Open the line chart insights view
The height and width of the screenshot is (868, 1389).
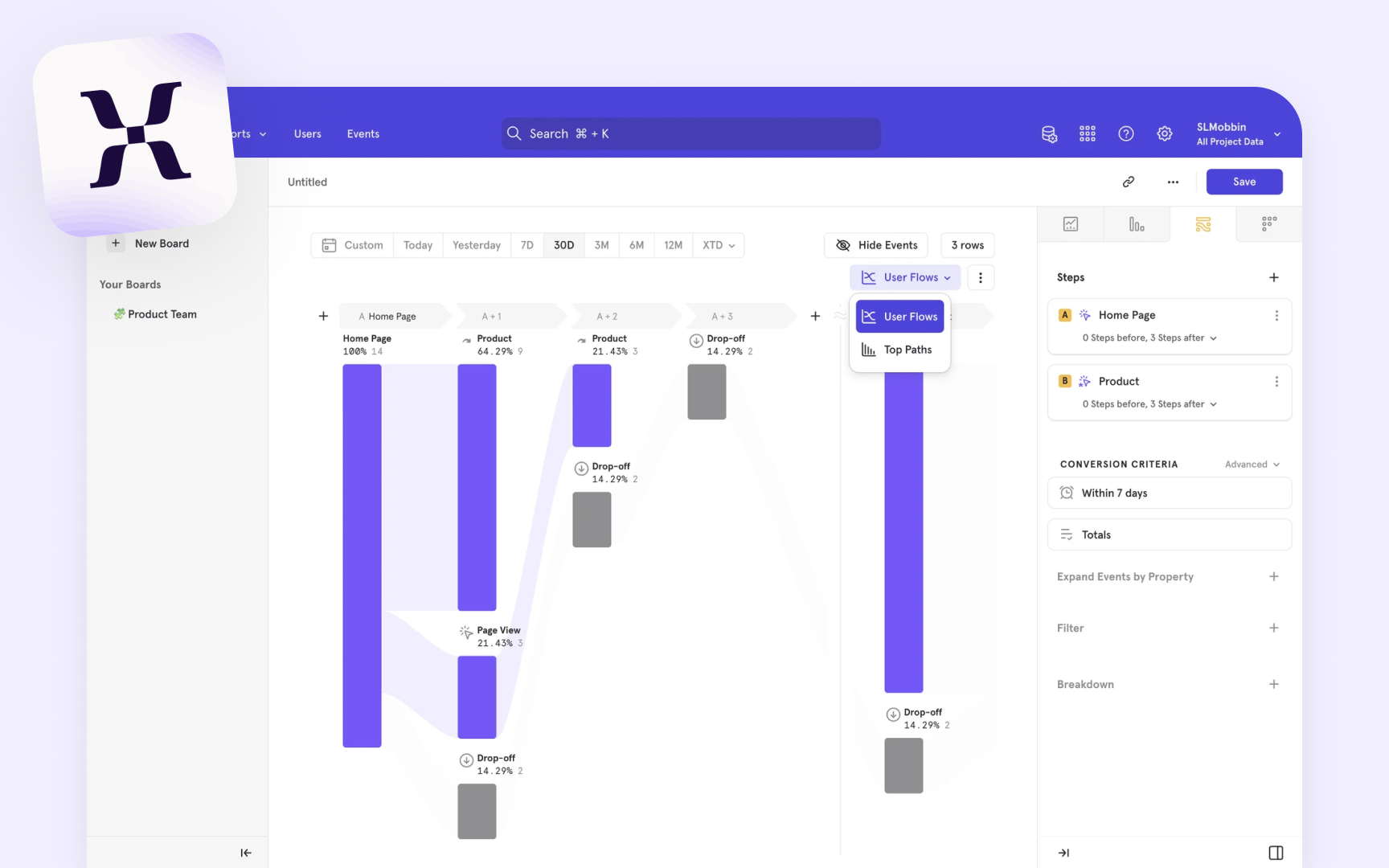1070,224
